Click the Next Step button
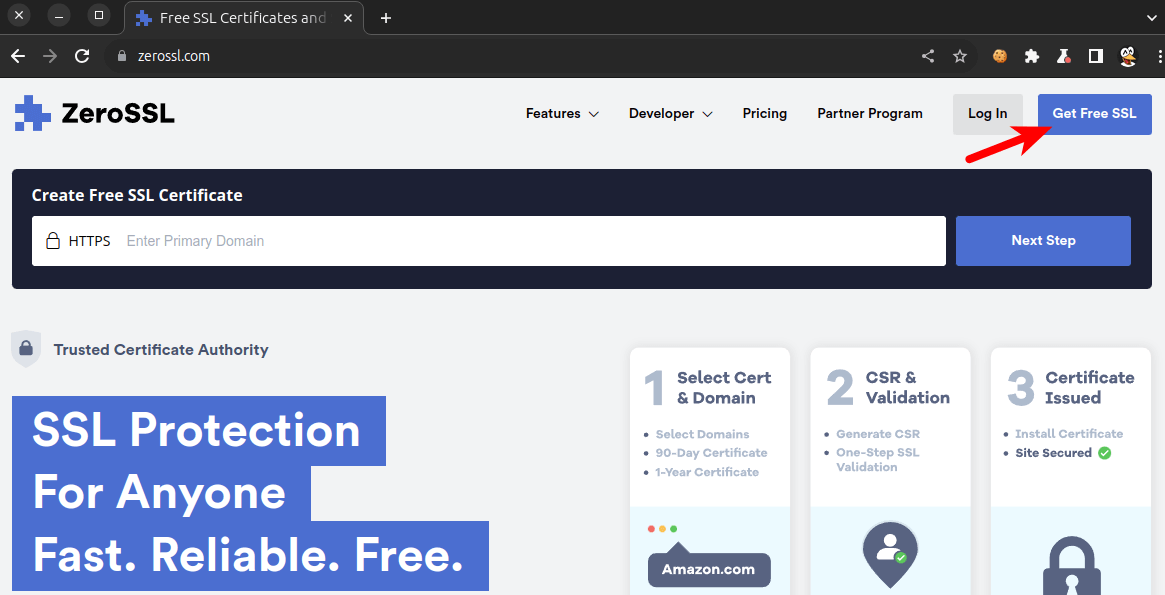Image resolution: width=1165 pixels, height=595 pixels. (x=1042, y=241)
